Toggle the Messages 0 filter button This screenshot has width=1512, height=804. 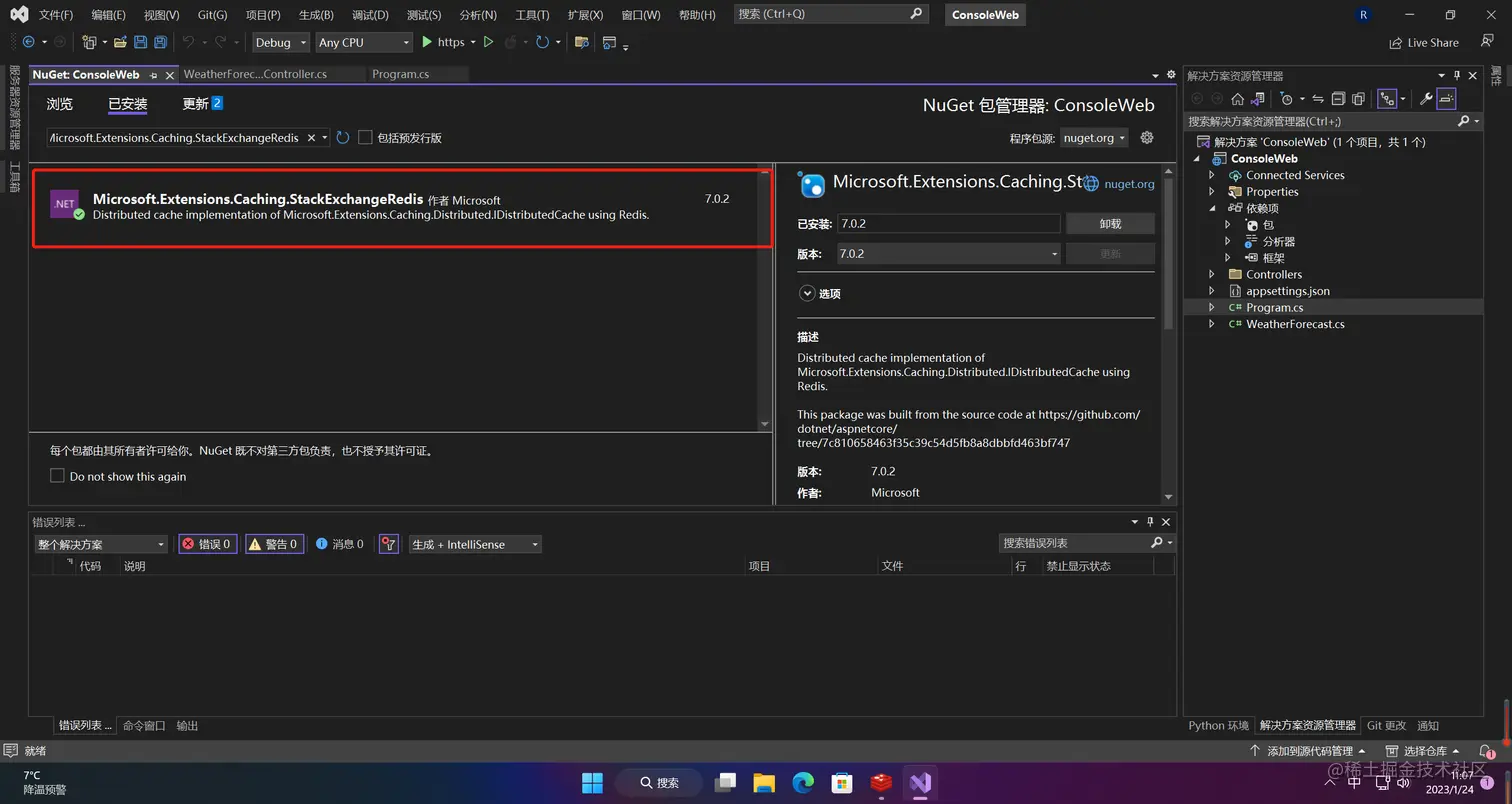click(340, 544)
